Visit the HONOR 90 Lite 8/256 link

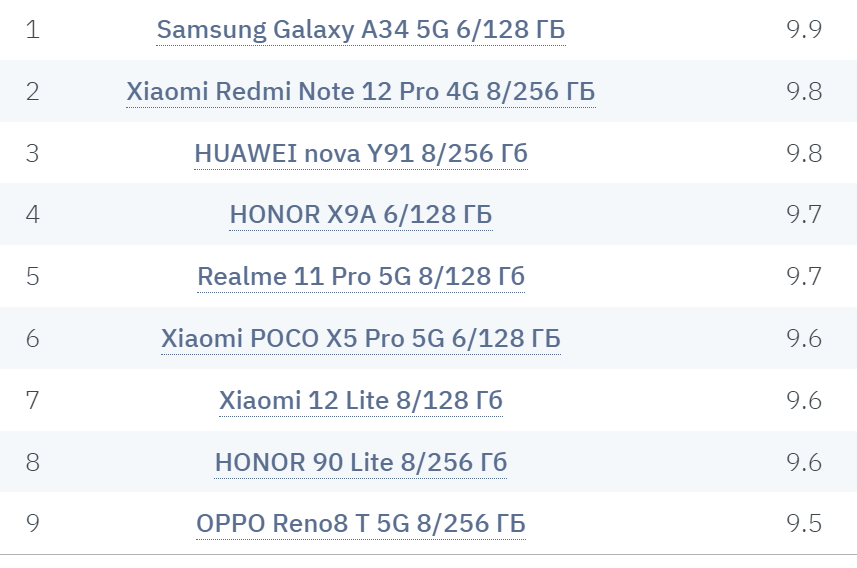(x=361, y=462)
